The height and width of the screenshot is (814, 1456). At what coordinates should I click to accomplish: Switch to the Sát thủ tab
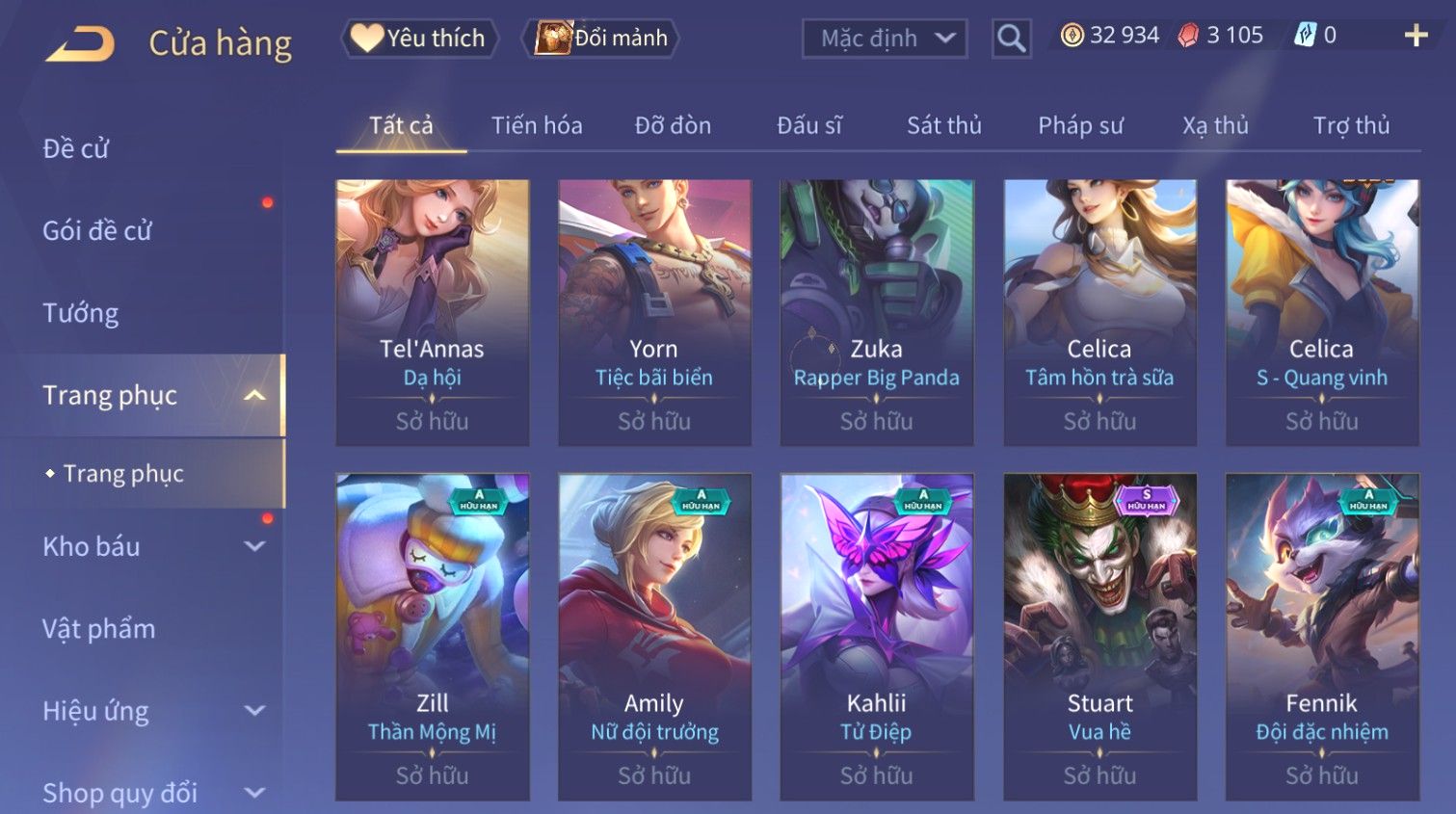[943, 125]
